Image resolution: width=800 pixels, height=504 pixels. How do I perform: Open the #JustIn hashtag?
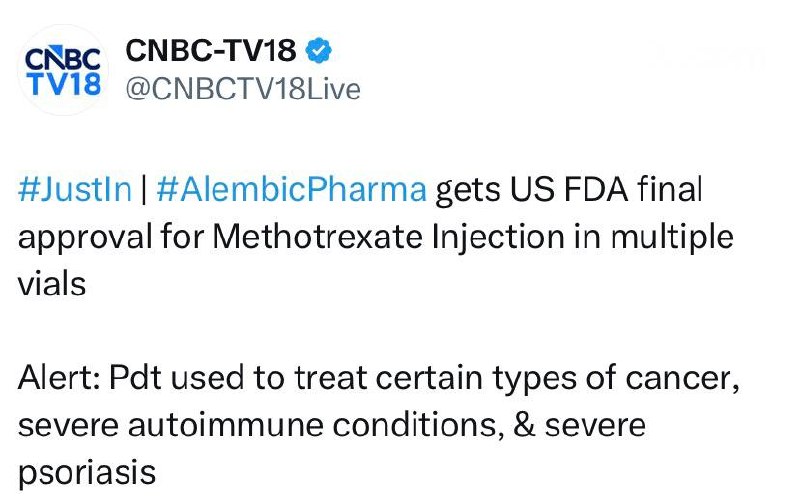point(74,190)
